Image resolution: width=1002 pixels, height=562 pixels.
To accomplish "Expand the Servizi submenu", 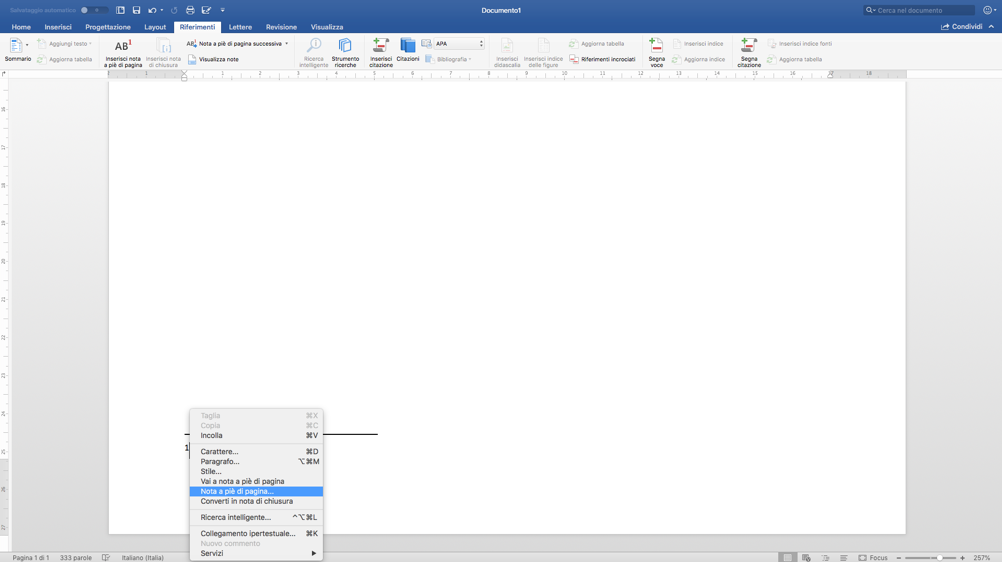I will (x=256, y=554).
